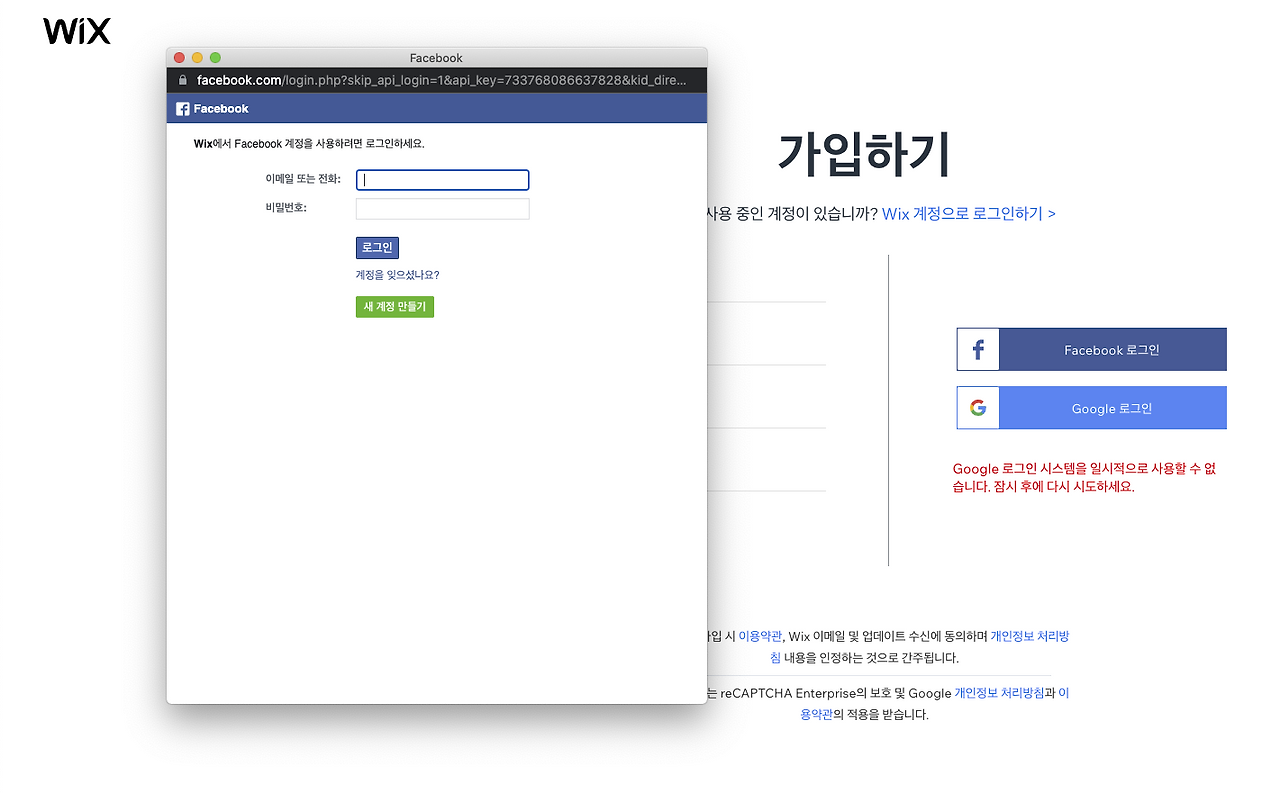
Task: Click the Wix에서 Facebook 계정 instruction text
Action: coord(309,144)
